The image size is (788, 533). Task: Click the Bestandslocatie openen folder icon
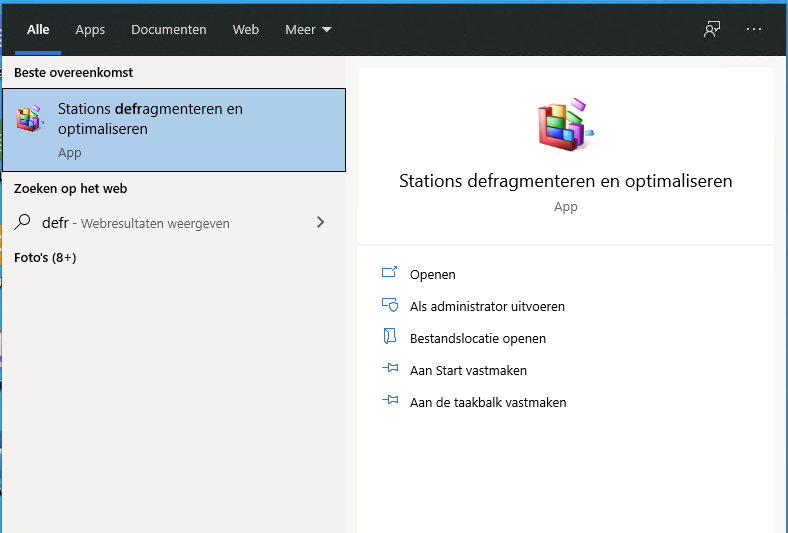click(389, 337)
